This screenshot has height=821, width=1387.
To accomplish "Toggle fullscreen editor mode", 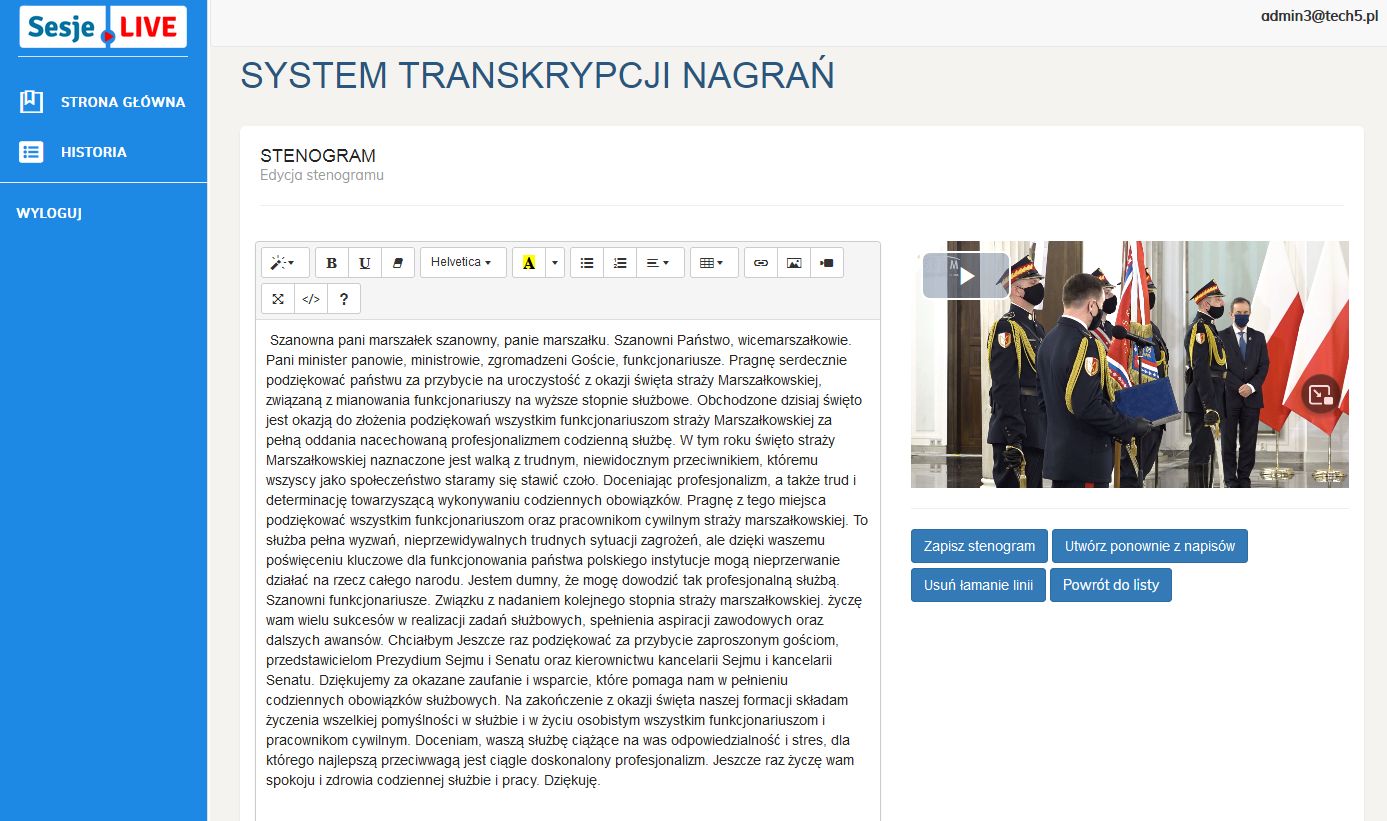I will coord(278,299).
